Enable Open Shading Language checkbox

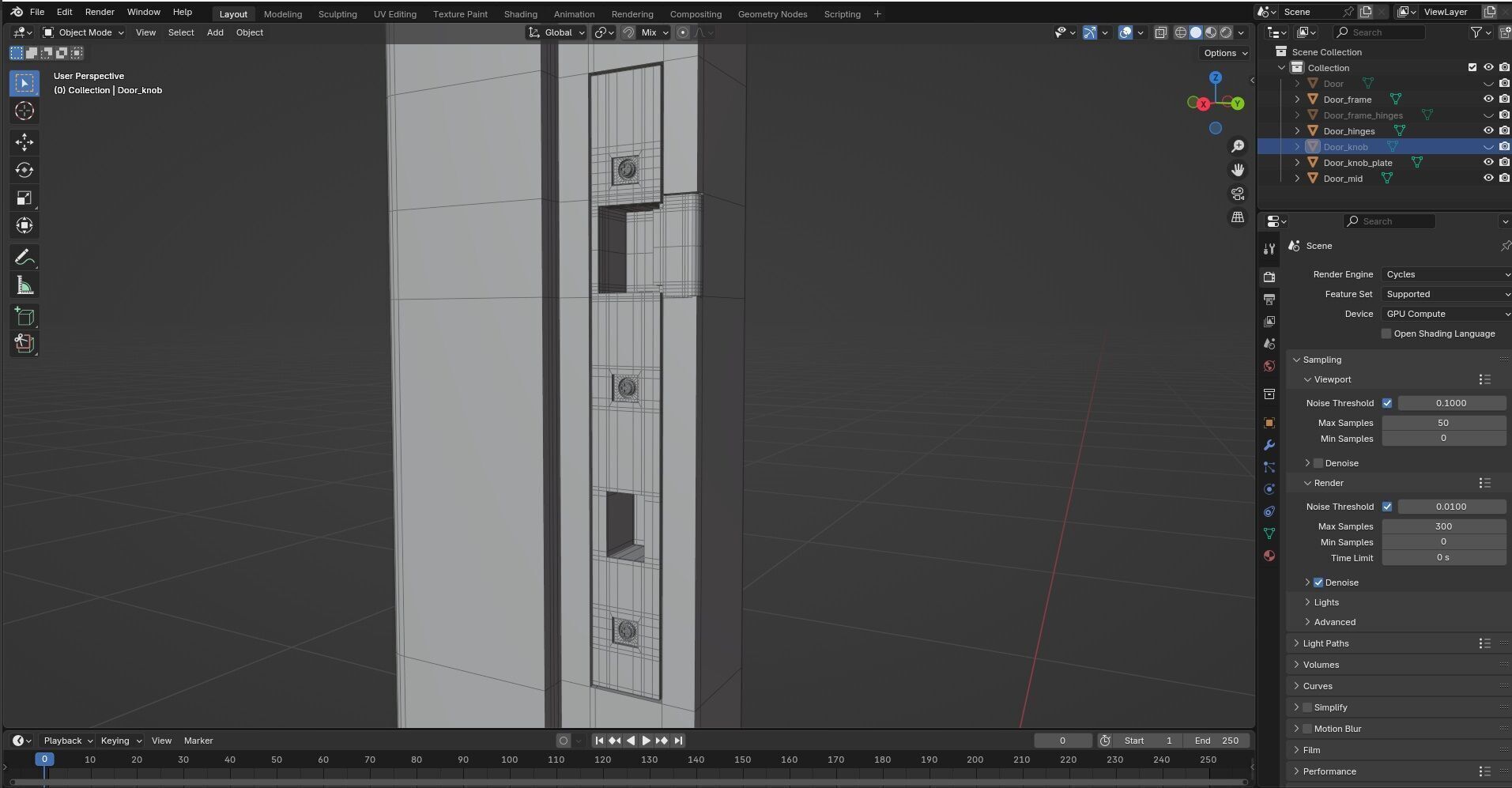1386,334
